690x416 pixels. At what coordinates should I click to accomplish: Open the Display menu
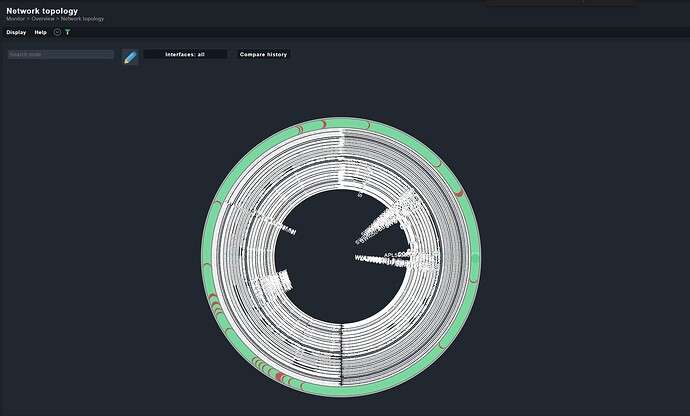pyautogui.click(x=16, y=32)
